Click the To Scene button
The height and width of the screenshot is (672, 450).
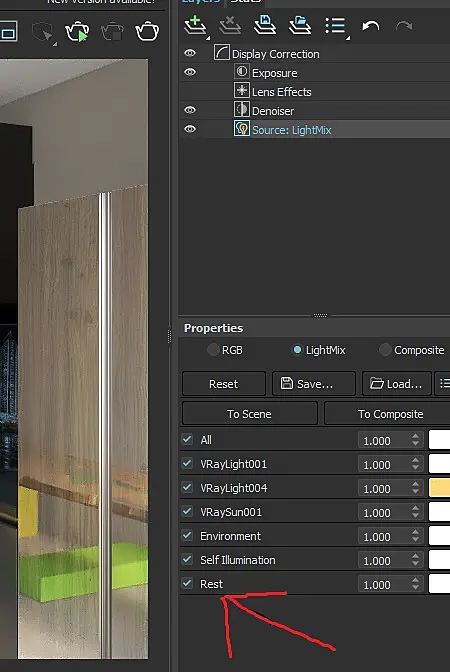249,414
